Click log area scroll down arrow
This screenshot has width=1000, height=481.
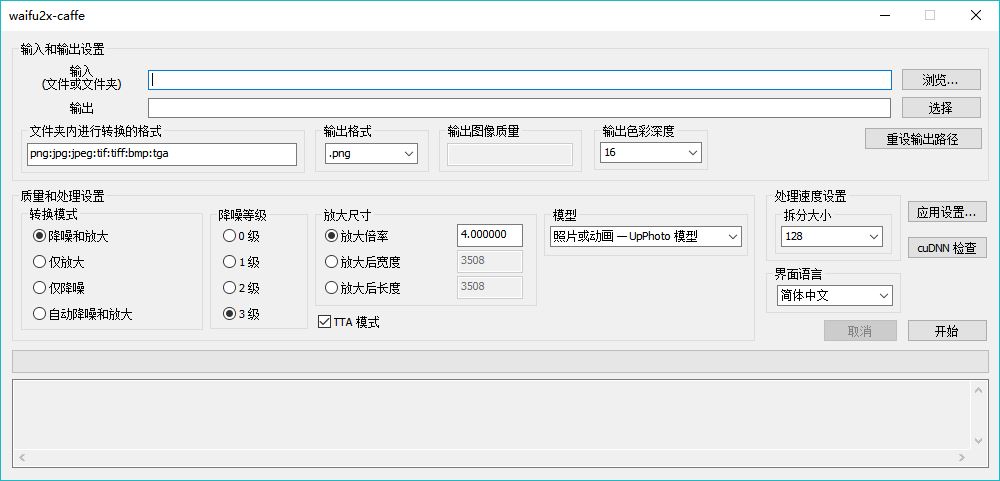pyautogui.click(x=979, y=441)
